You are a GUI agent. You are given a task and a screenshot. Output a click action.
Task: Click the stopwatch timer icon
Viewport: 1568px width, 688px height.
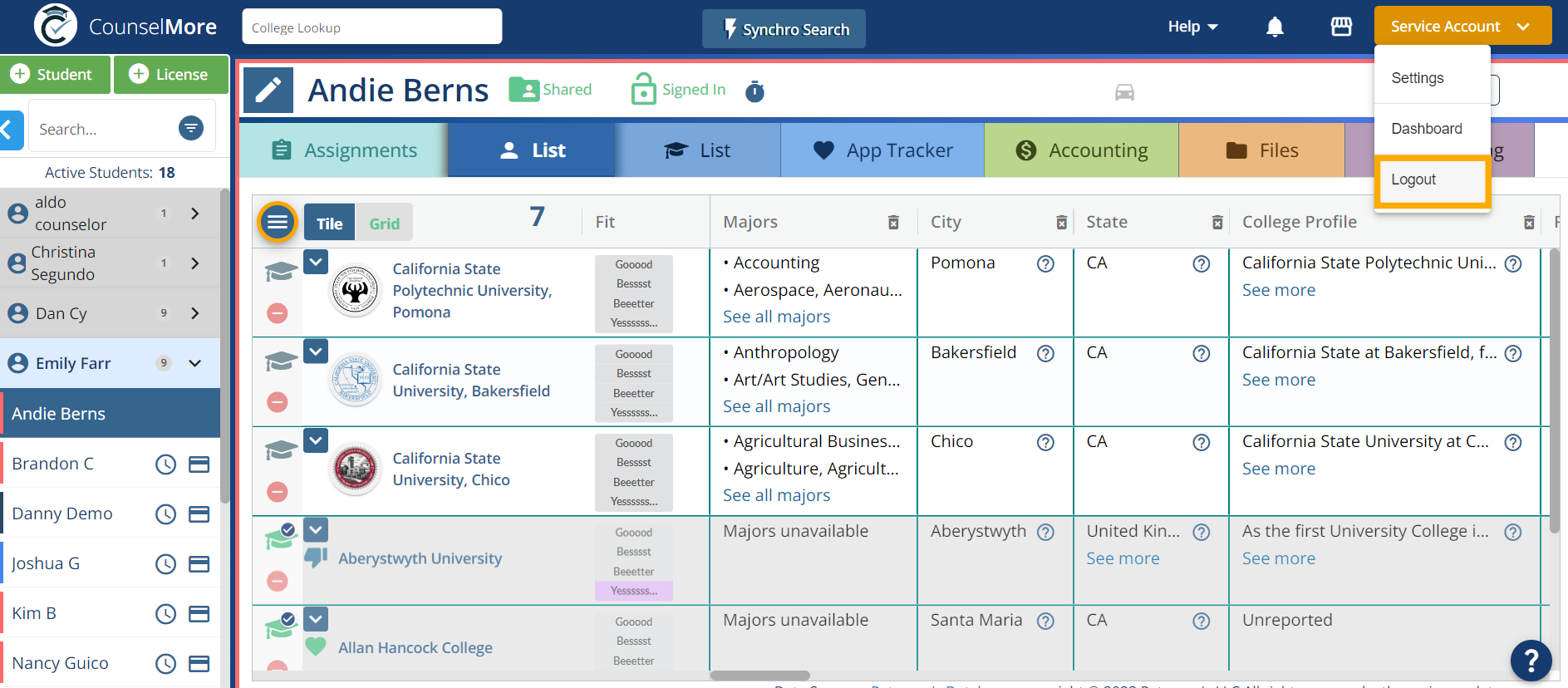[x=755, y=91]
